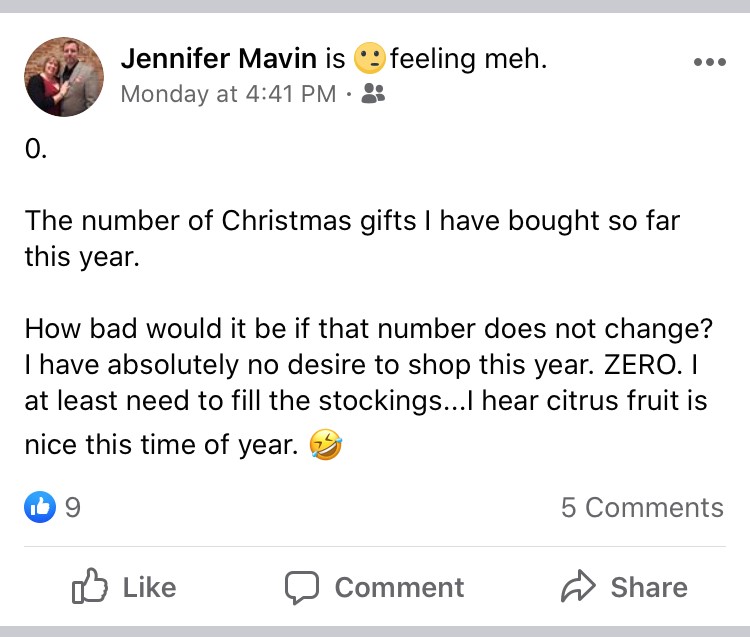View the 9 reactions count
The height and width of the screenshot is (637, 750).
pos(72,507)
